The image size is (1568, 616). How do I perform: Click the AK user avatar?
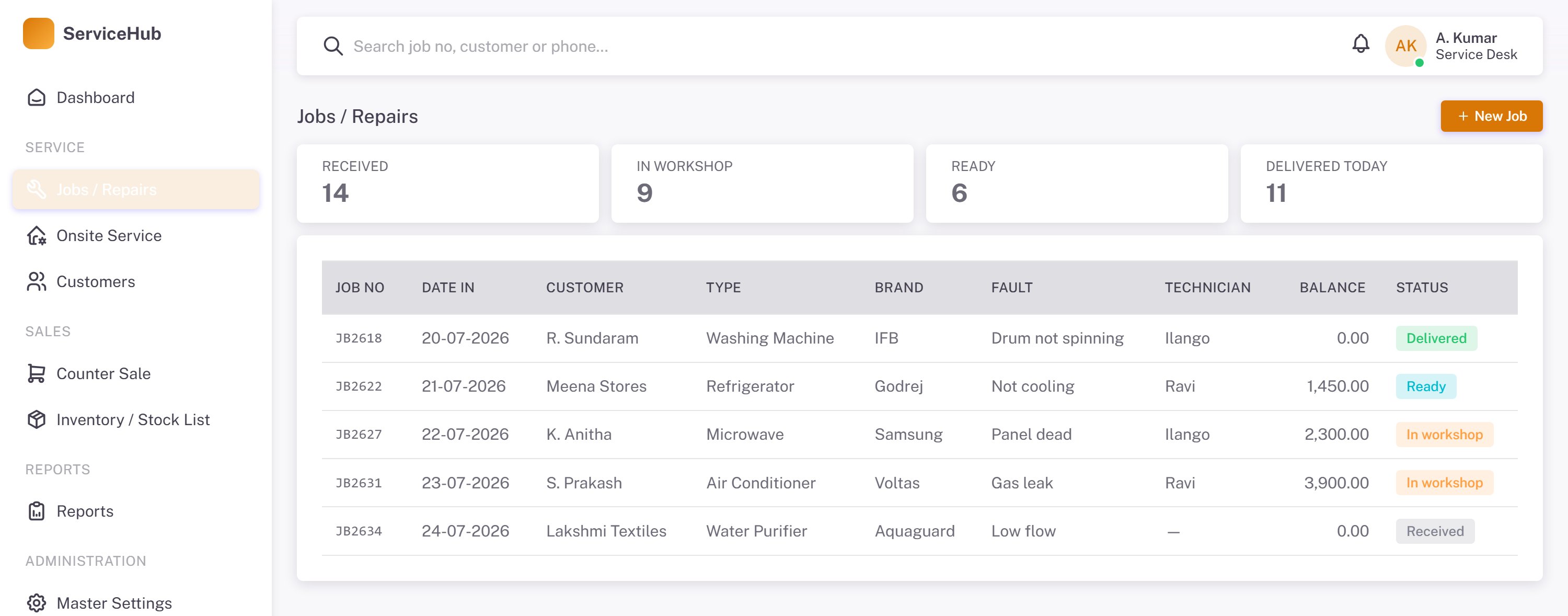[x=1406, y=46]
